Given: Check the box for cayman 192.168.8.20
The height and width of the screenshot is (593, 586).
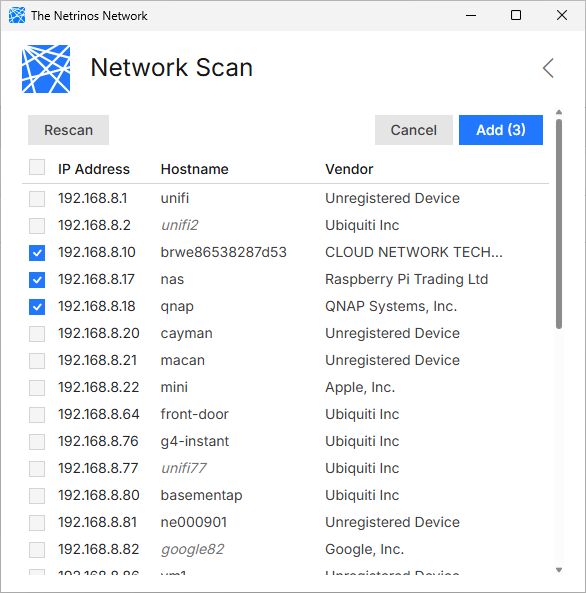Looking at the screenshot, I should point(37,334).
